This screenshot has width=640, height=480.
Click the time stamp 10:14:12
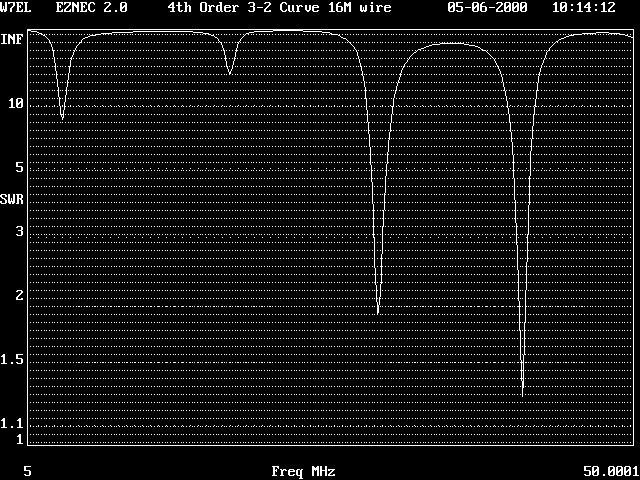pyautogui.click(x=584, y=7)
